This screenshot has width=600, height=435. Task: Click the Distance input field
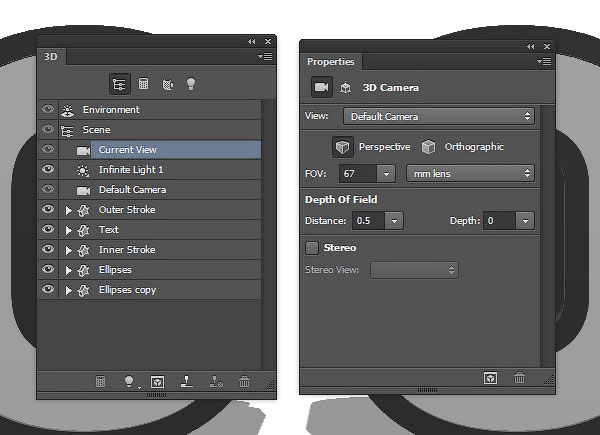(x=369, y=221)
